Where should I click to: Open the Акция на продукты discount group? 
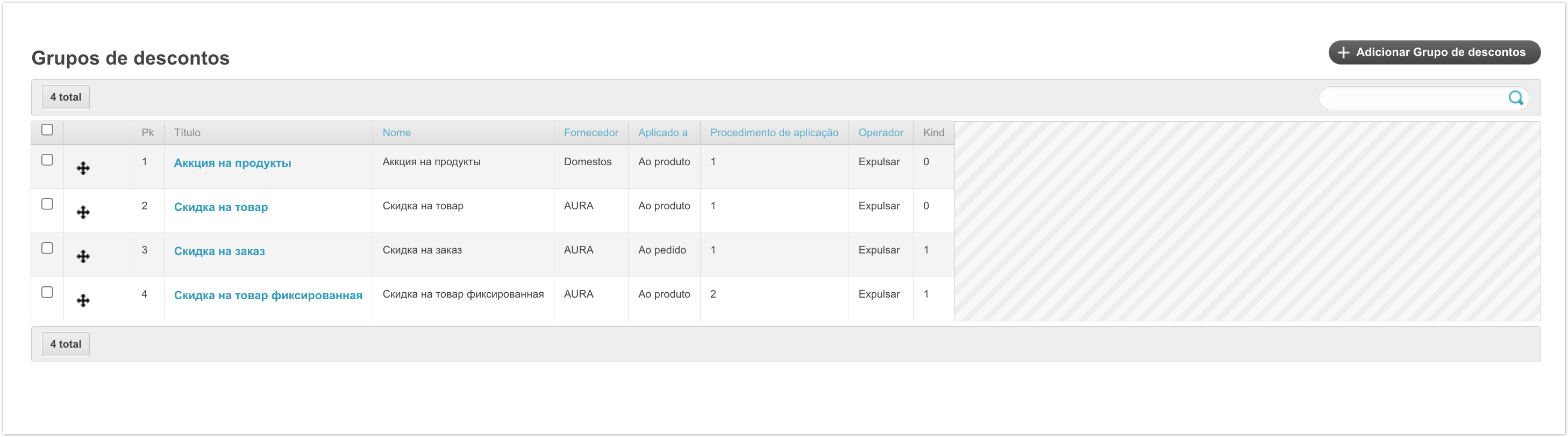pyautogui.click(x=232, y=164)
